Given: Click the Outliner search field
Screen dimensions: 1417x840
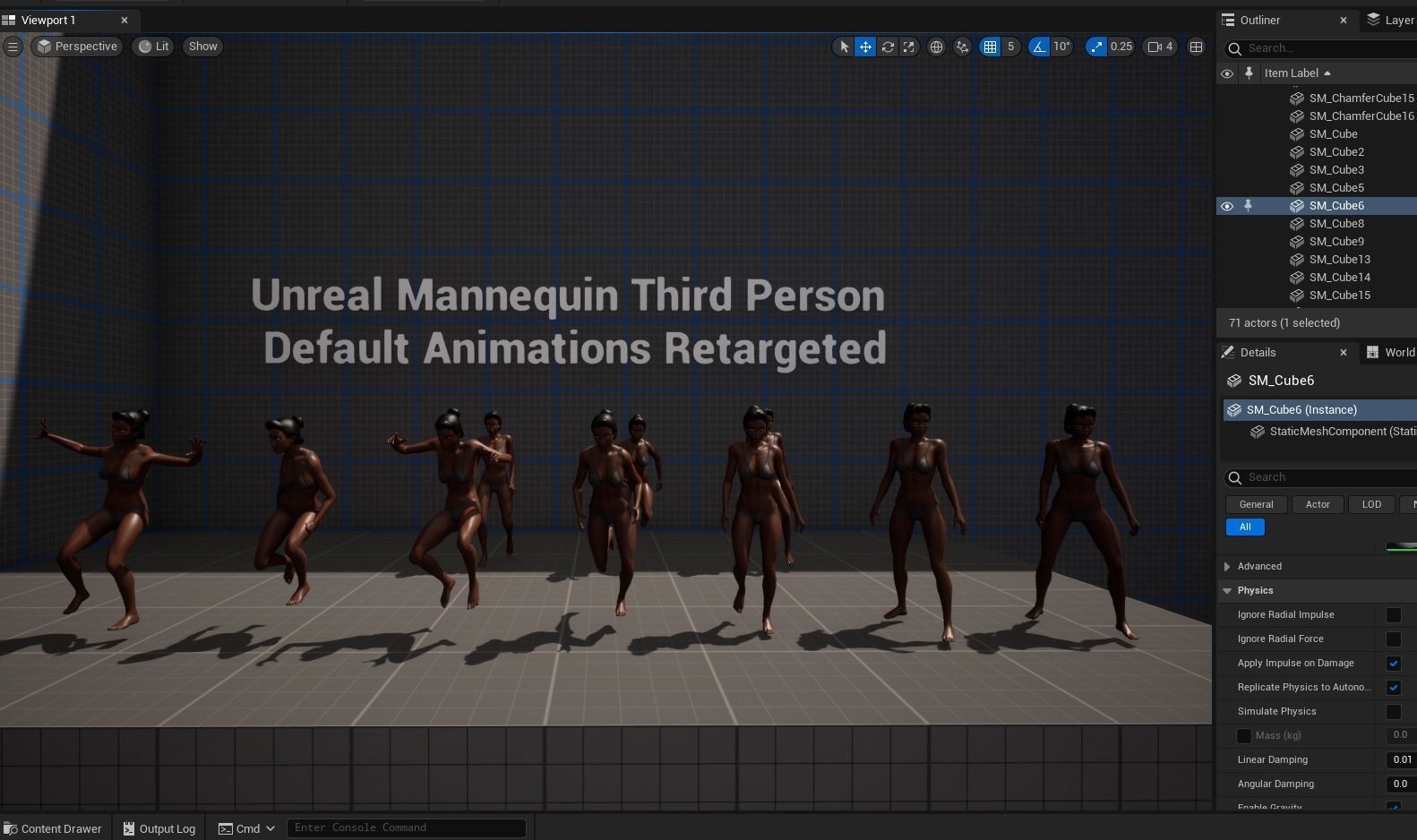Looking at the screenshot, I should click(x=1321, y=48).
